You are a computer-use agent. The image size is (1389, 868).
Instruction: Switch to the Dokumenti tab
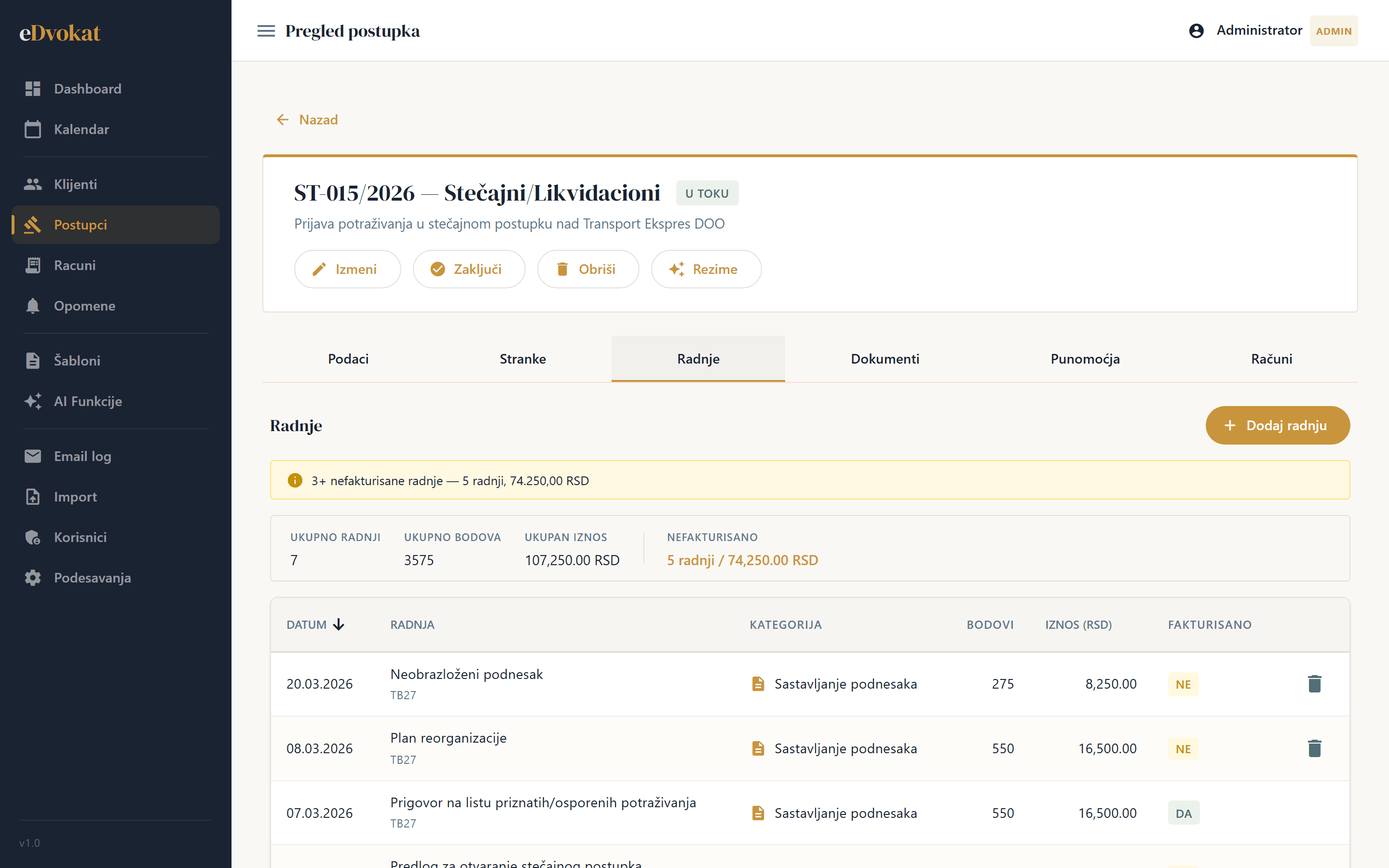coord(885,359)
